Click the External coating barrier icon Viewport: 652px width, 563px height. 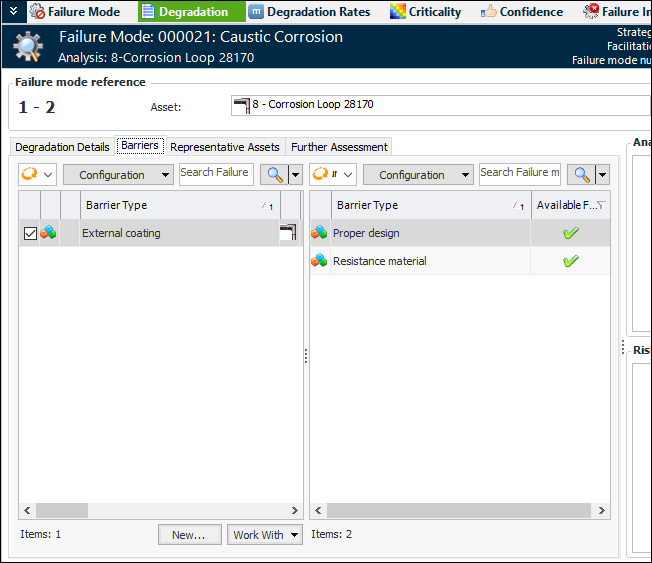point(49,232)
